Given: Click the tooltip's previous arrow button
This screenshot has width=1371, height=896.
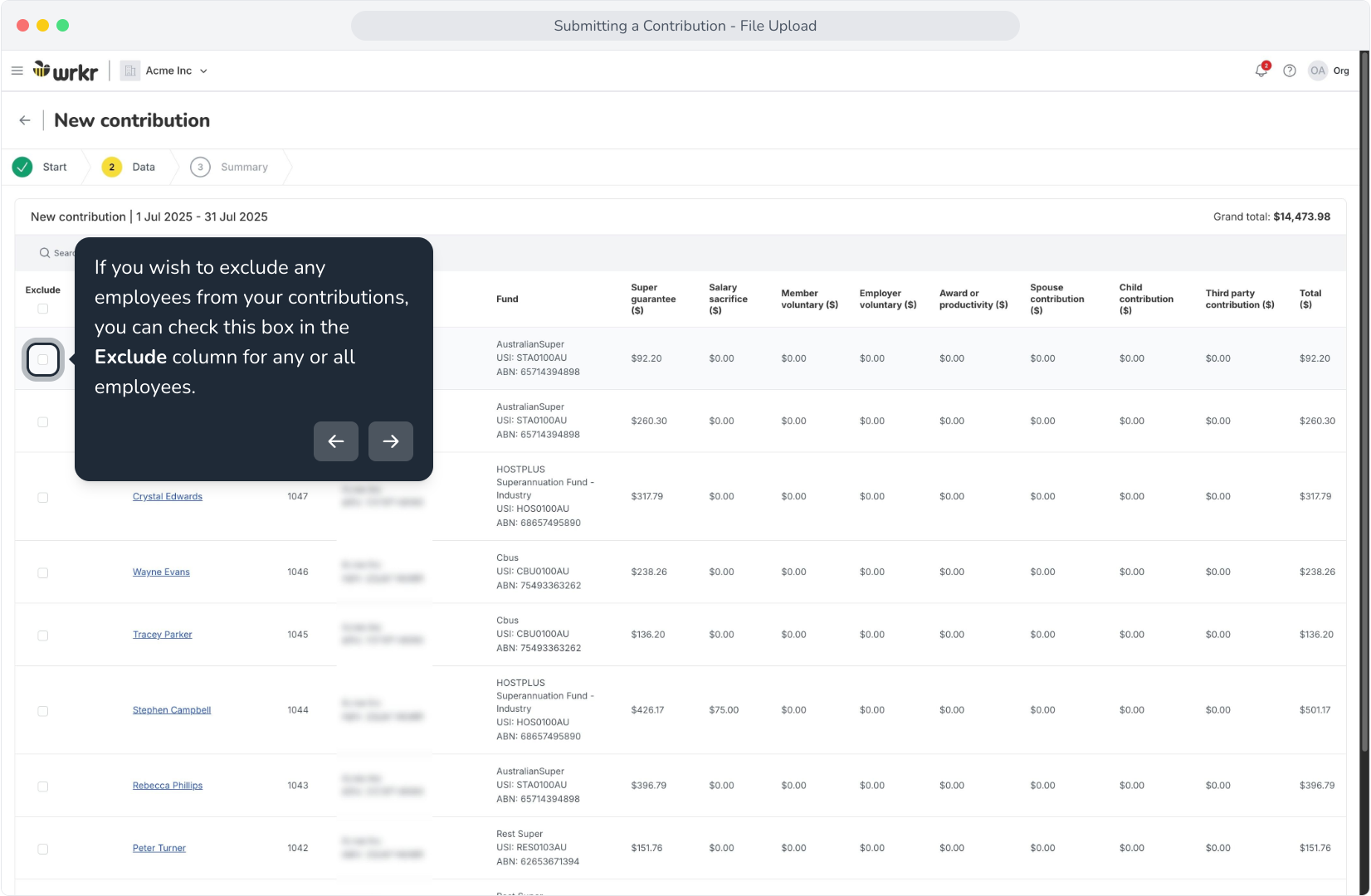Looking at the screenshot, I should point(336,441).
